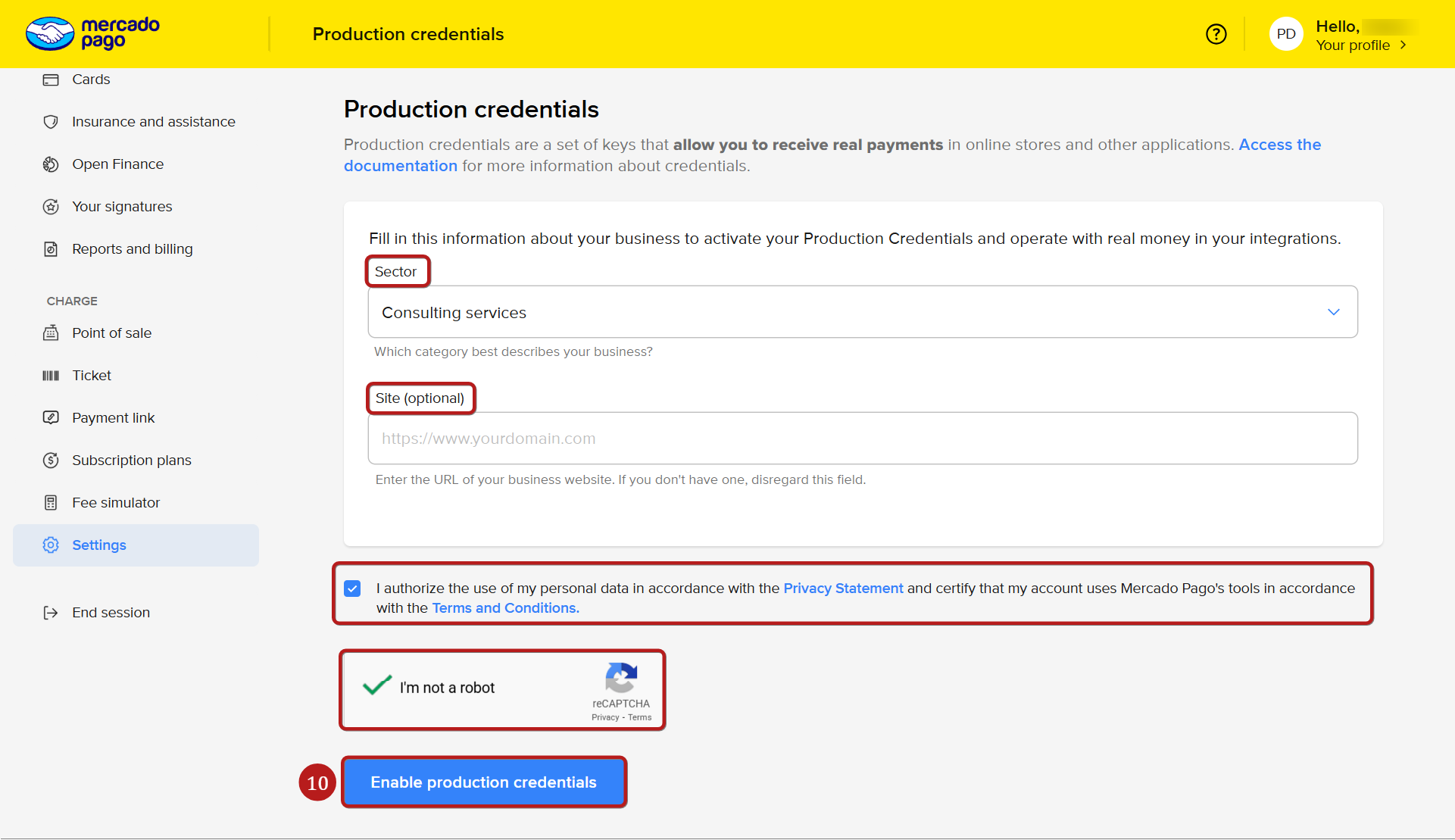Click the Open Finance sidebar icon
Image resolution: width=1455 pixels, height=840 pixels.
click(51, 164)
